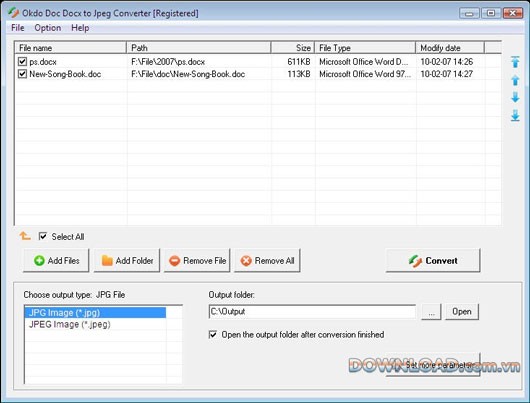The image size is (530, 403).
Task: Start conversion with the Convert button
Action: (433, 260)
